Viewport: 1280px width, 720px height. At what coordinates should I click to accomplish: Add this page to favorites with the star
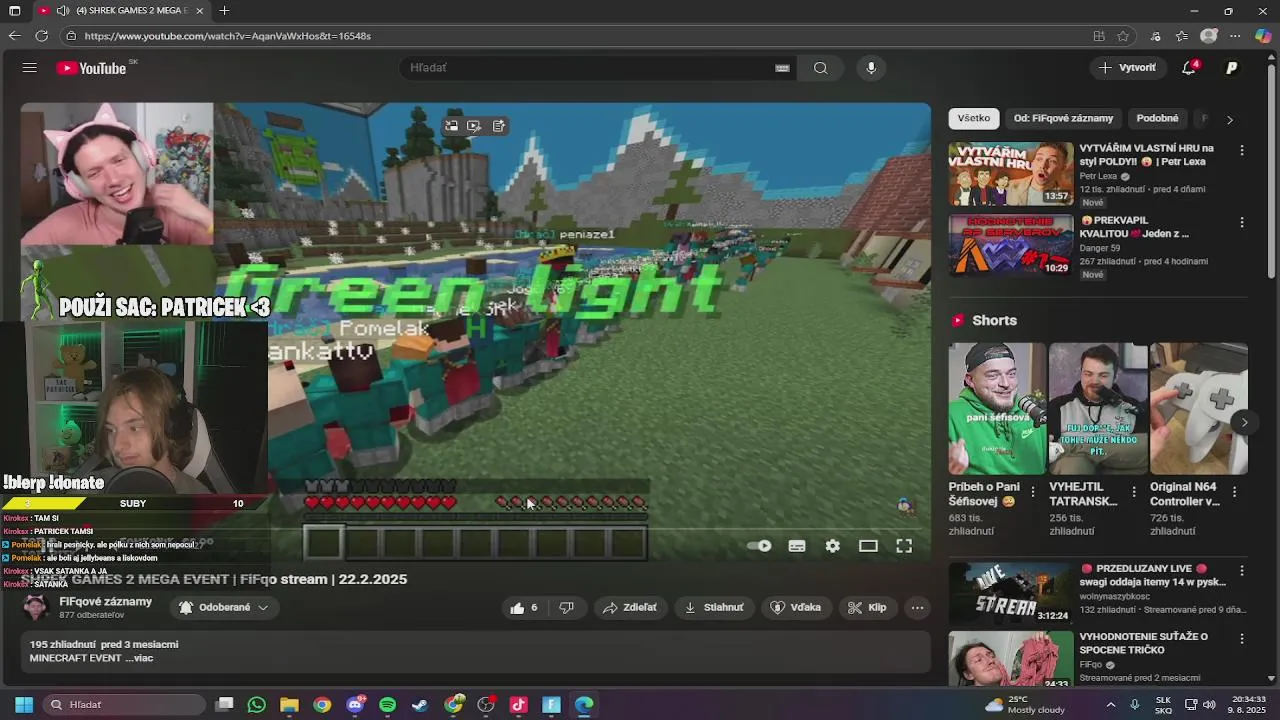tap(1123, 36)
